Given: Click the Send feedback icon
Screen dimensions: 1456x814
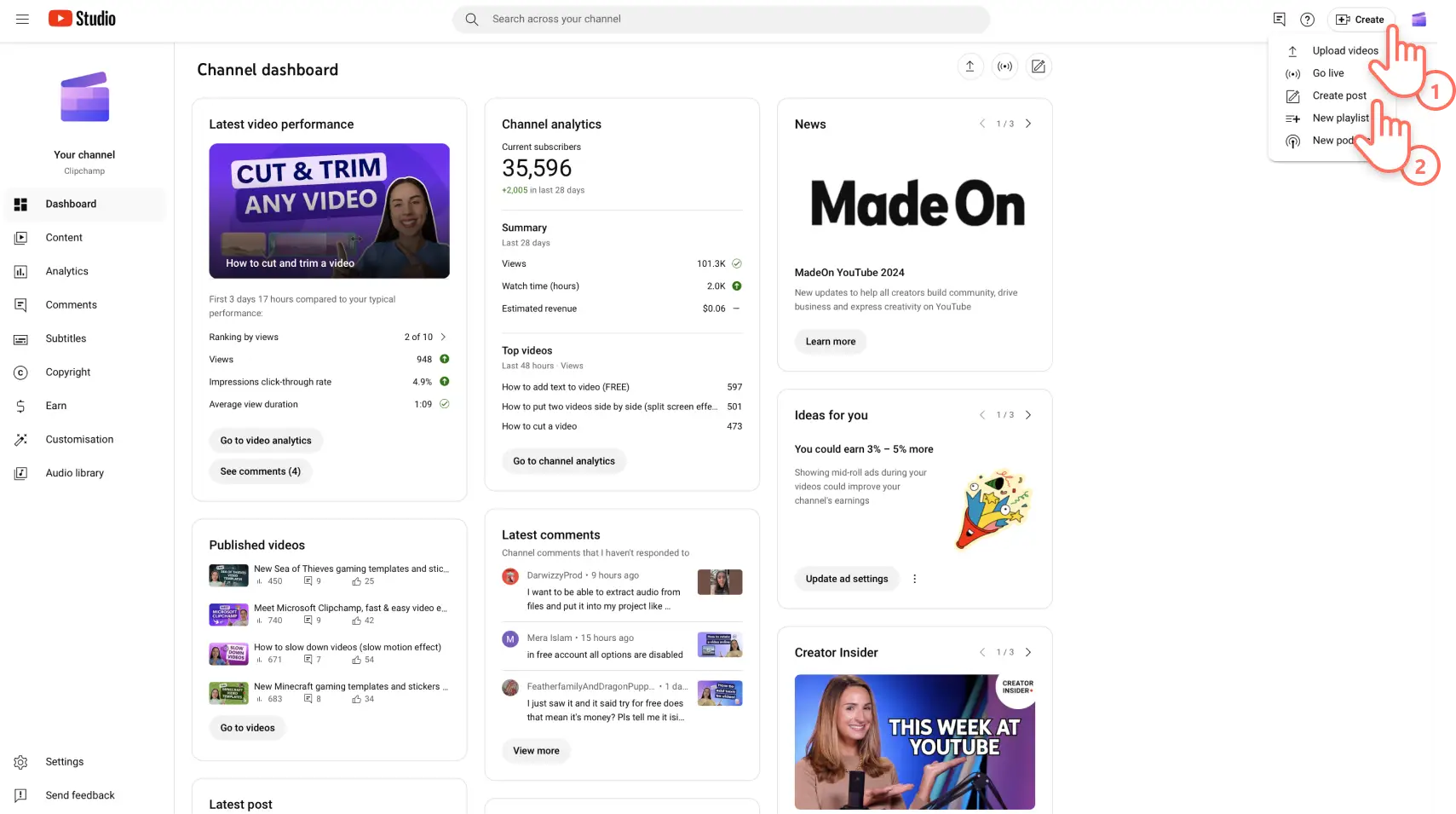Looking at the screenshot, I should 20,795.
